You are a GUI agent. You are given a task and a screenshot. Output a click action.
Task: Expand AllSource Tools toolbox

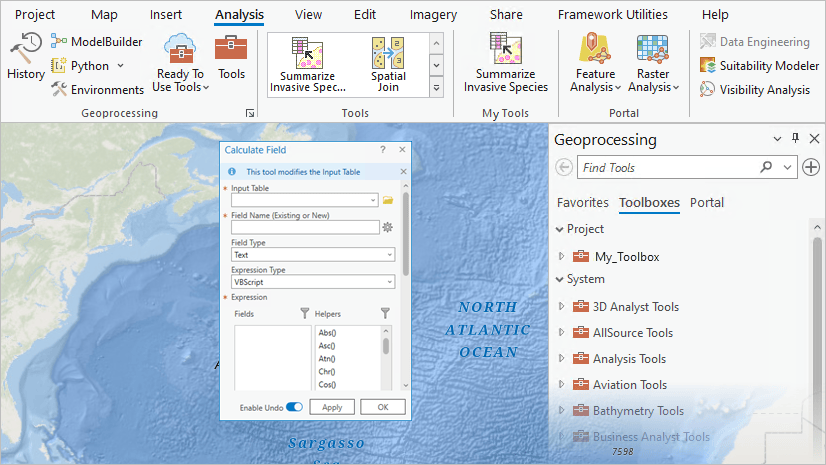[562, 332]
